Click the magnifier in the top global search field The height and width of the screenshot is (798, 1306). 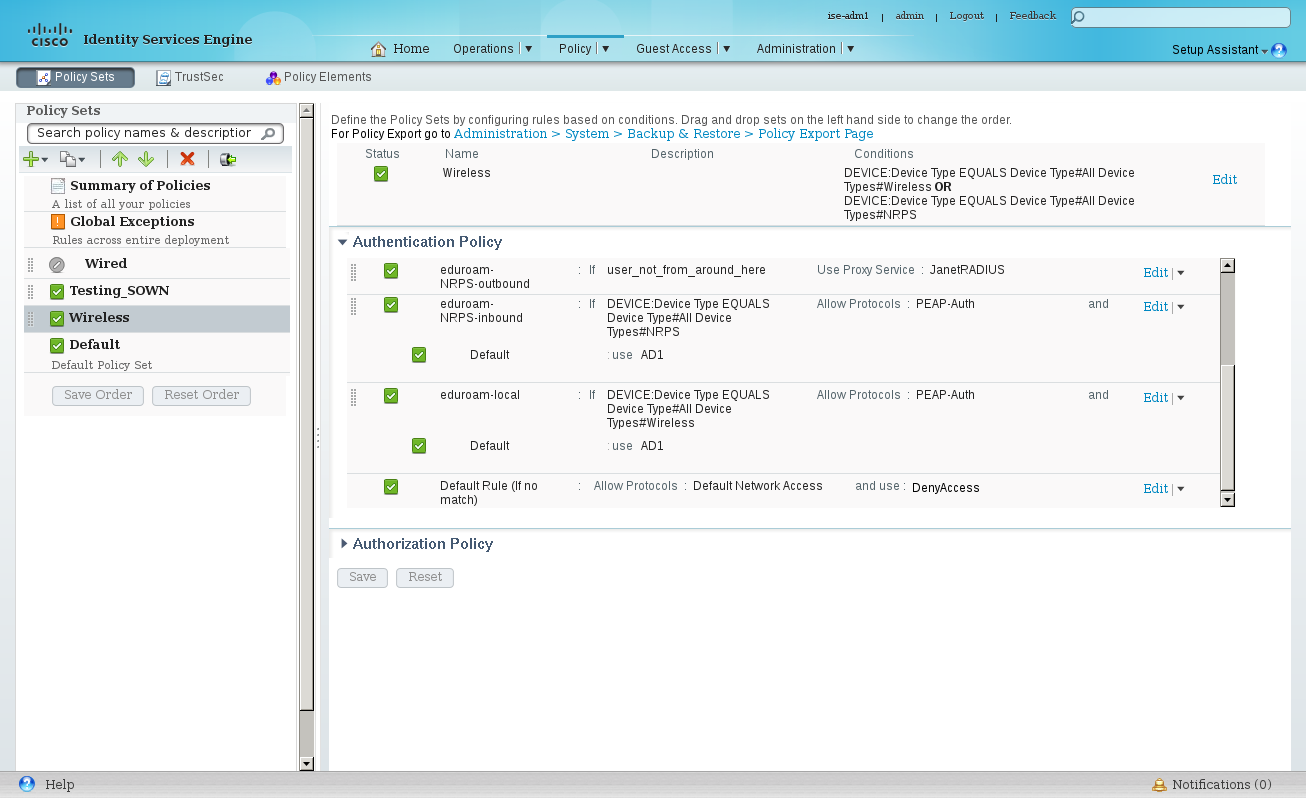pos(1079,18)
